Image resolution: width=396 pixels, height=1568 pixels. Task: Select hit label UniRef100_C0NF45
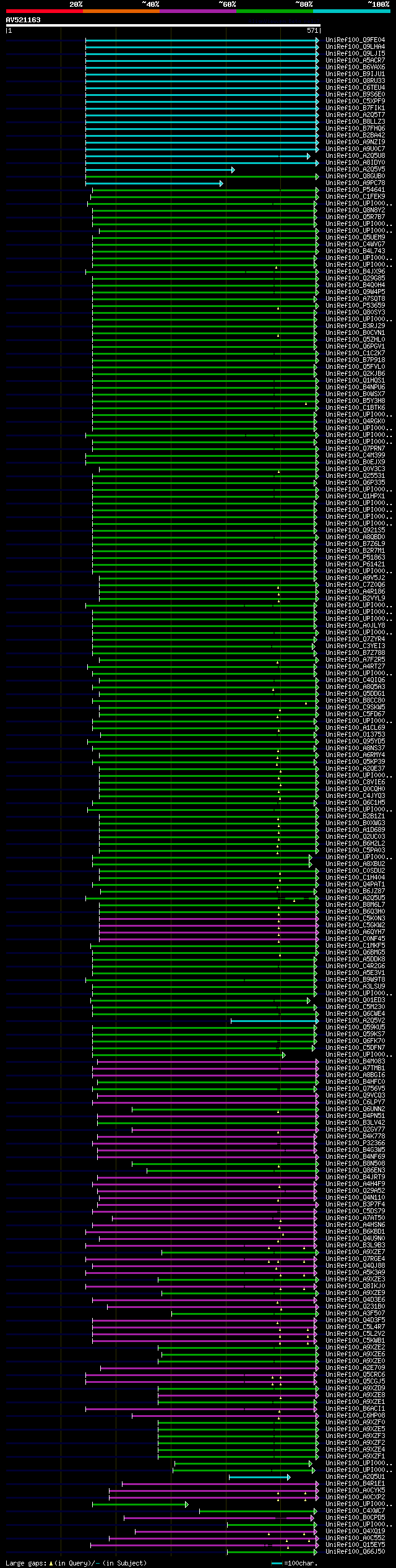(355, 939)
